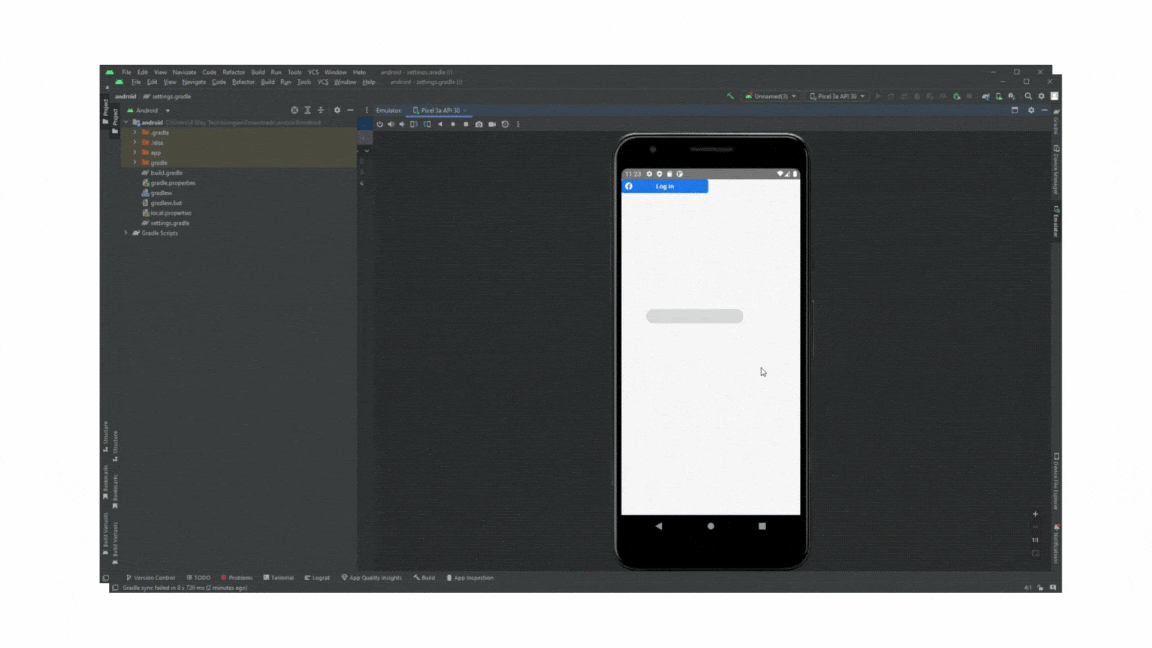Open the Unnamed(3) run configuration dropdown

pos(771,96)
